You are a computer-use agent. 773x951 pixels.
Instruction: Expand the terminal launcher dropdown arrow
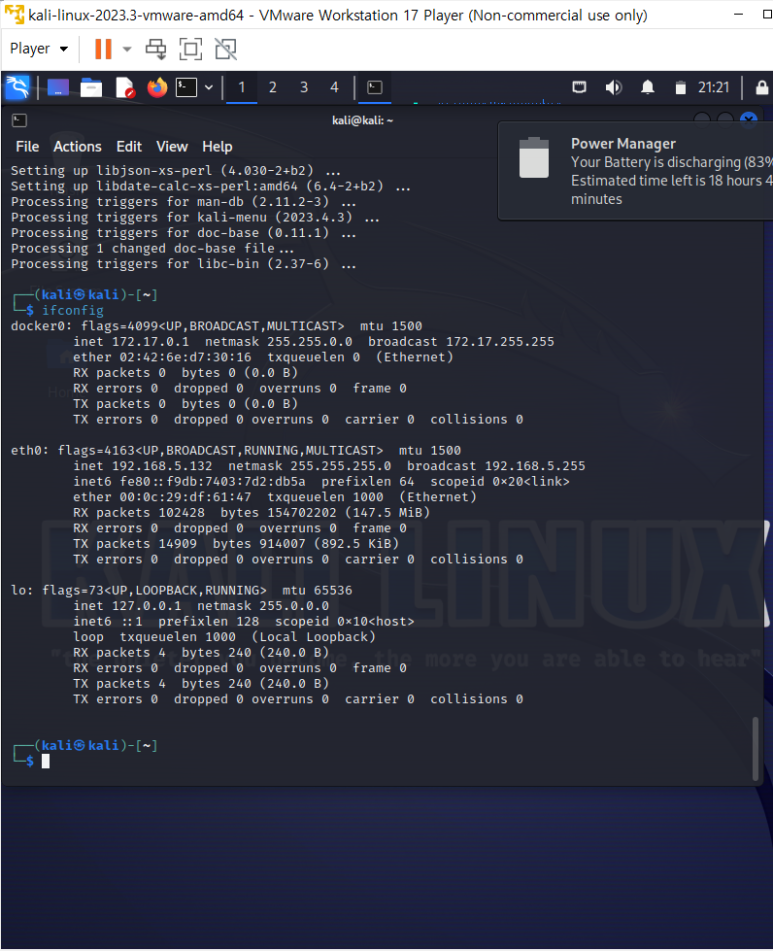(209, 87)
